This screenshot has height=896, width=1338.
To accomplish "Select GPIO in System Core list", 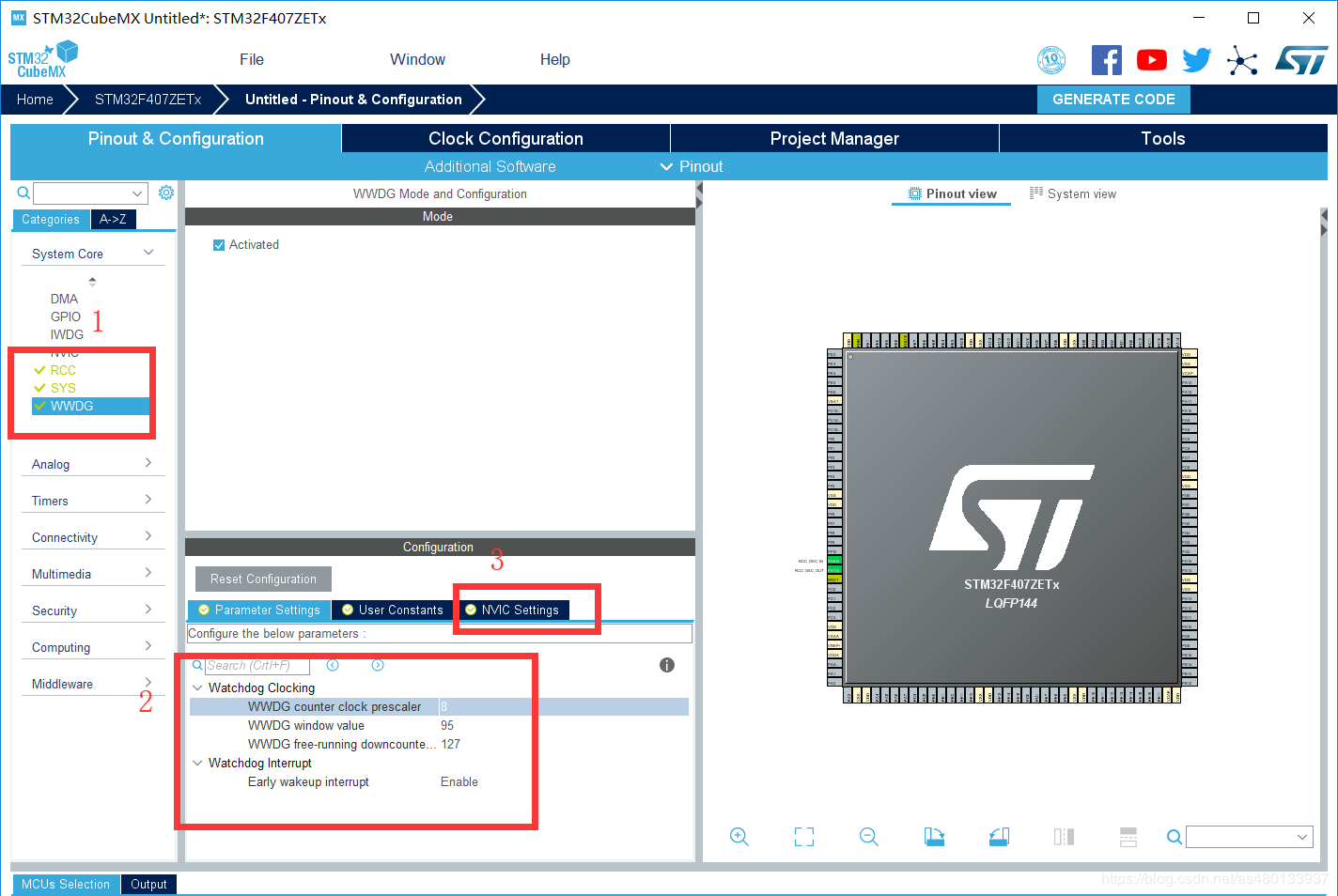I will [x=66, y=317].
